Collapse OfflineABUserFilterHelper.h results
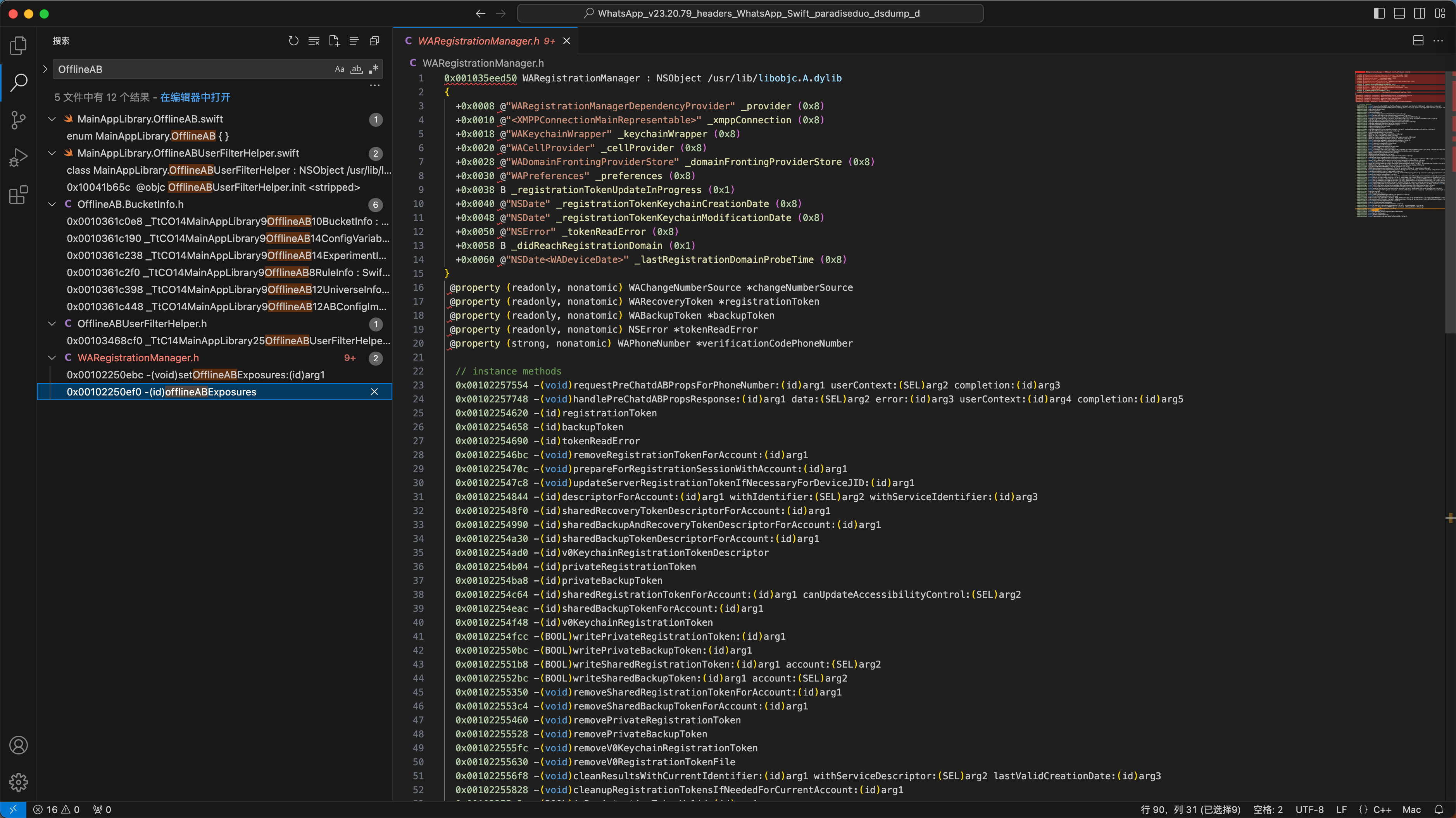Viewport: 1456px width, 818px height. pos(52,323)
